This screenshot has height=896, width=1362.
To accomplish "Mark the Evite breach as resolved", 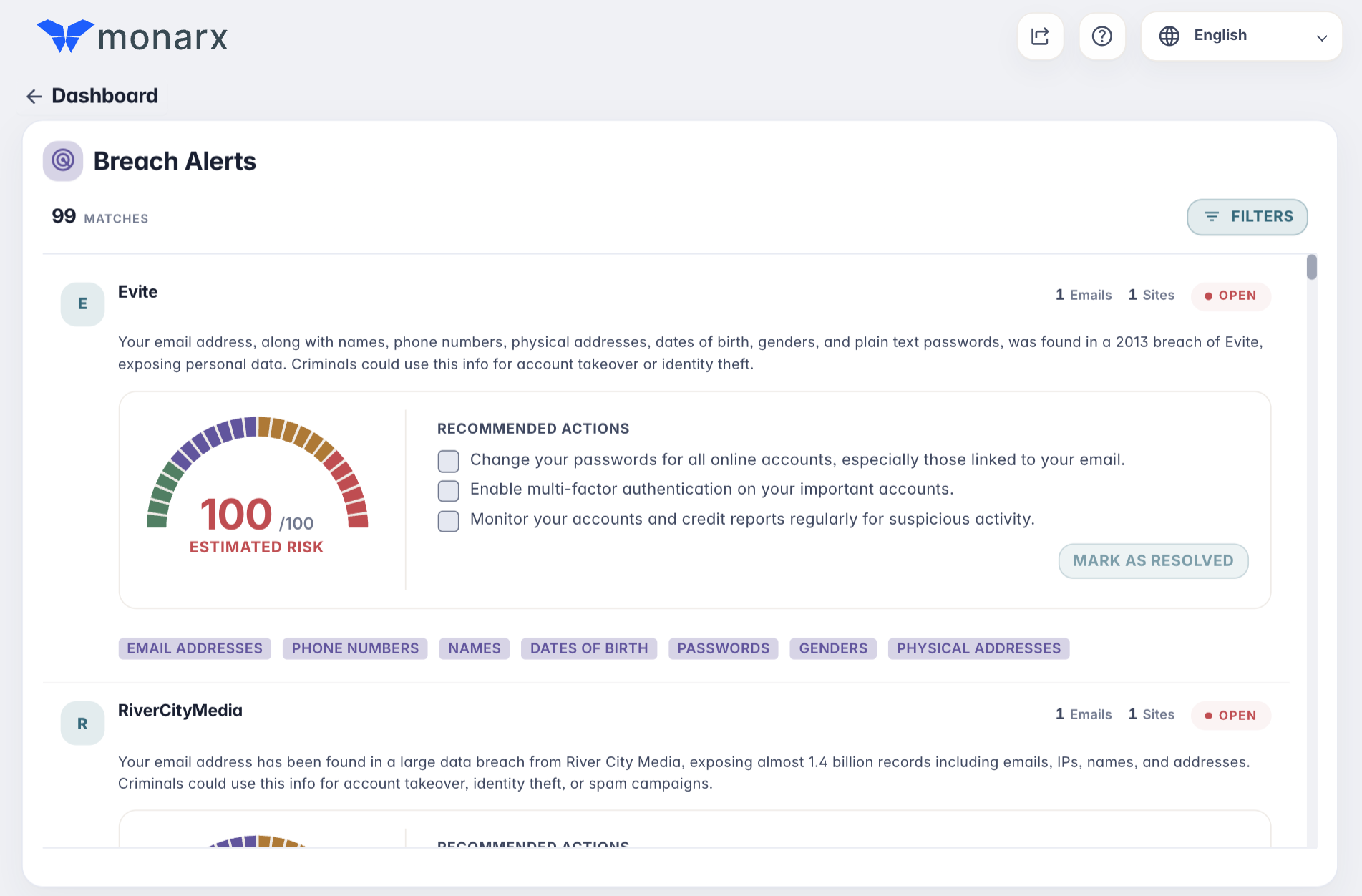I will click(1153, 561).
